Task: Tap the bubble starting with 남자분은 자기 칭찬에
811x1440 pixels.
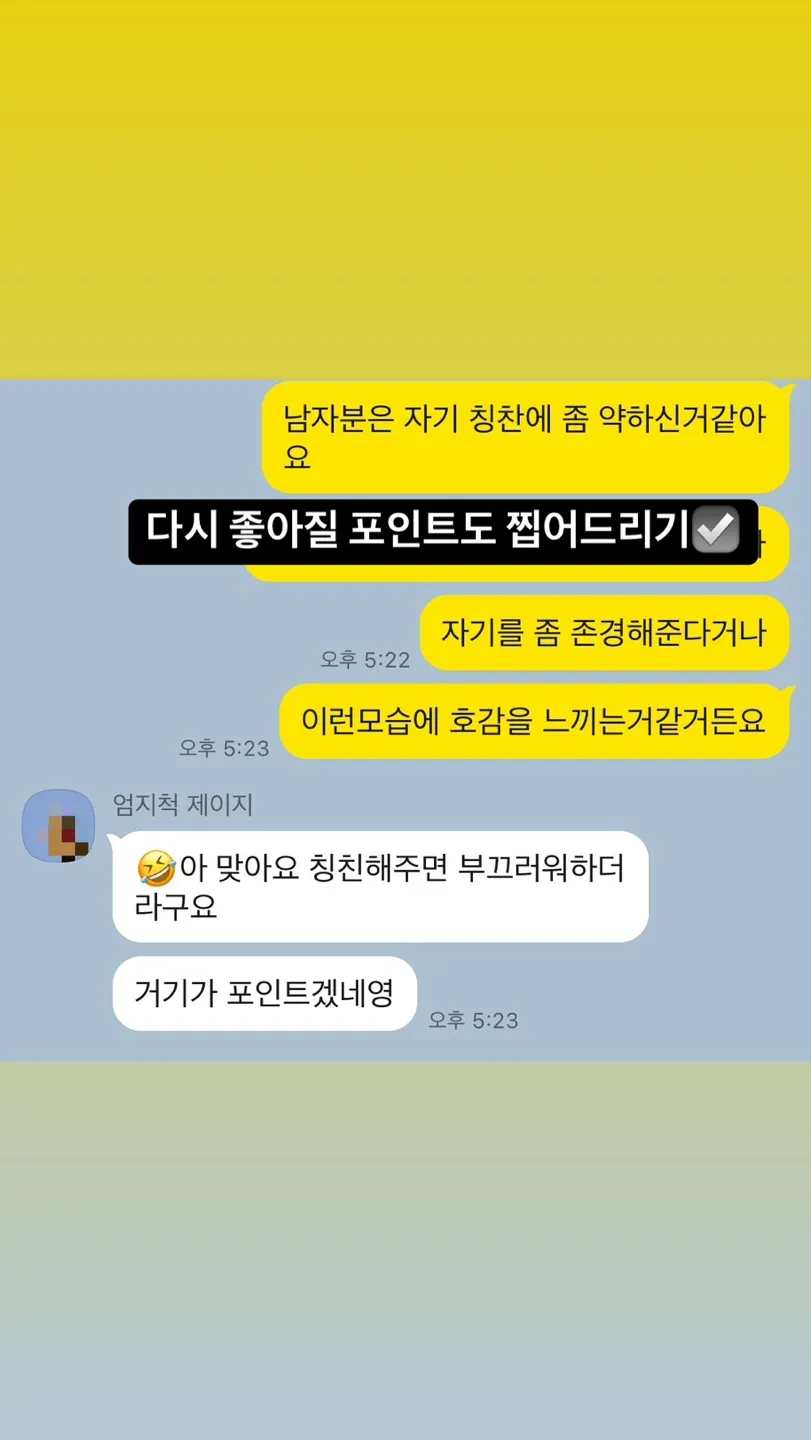Action: [525, 437]
